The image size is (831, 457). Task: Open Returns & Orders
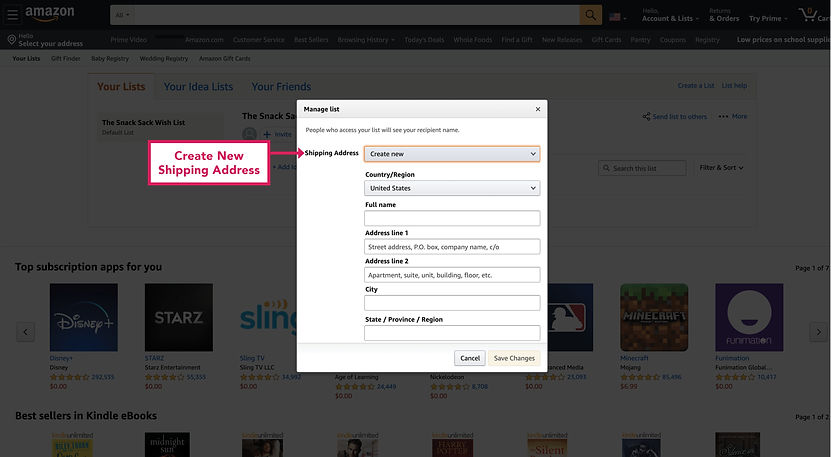(724, 15)
